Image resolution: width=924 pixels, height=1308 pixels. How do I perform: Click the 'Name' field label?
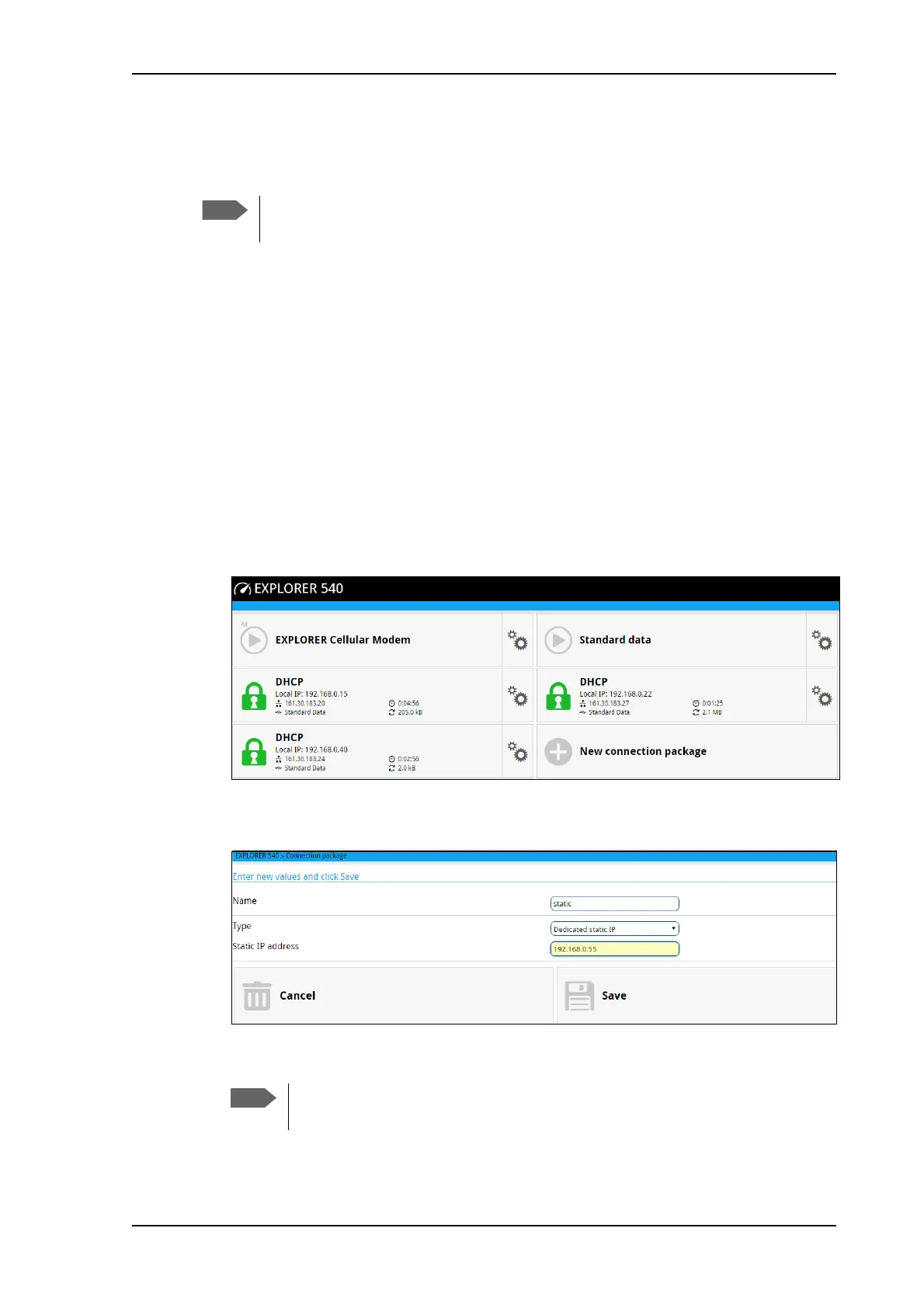(x=245, y=901)
